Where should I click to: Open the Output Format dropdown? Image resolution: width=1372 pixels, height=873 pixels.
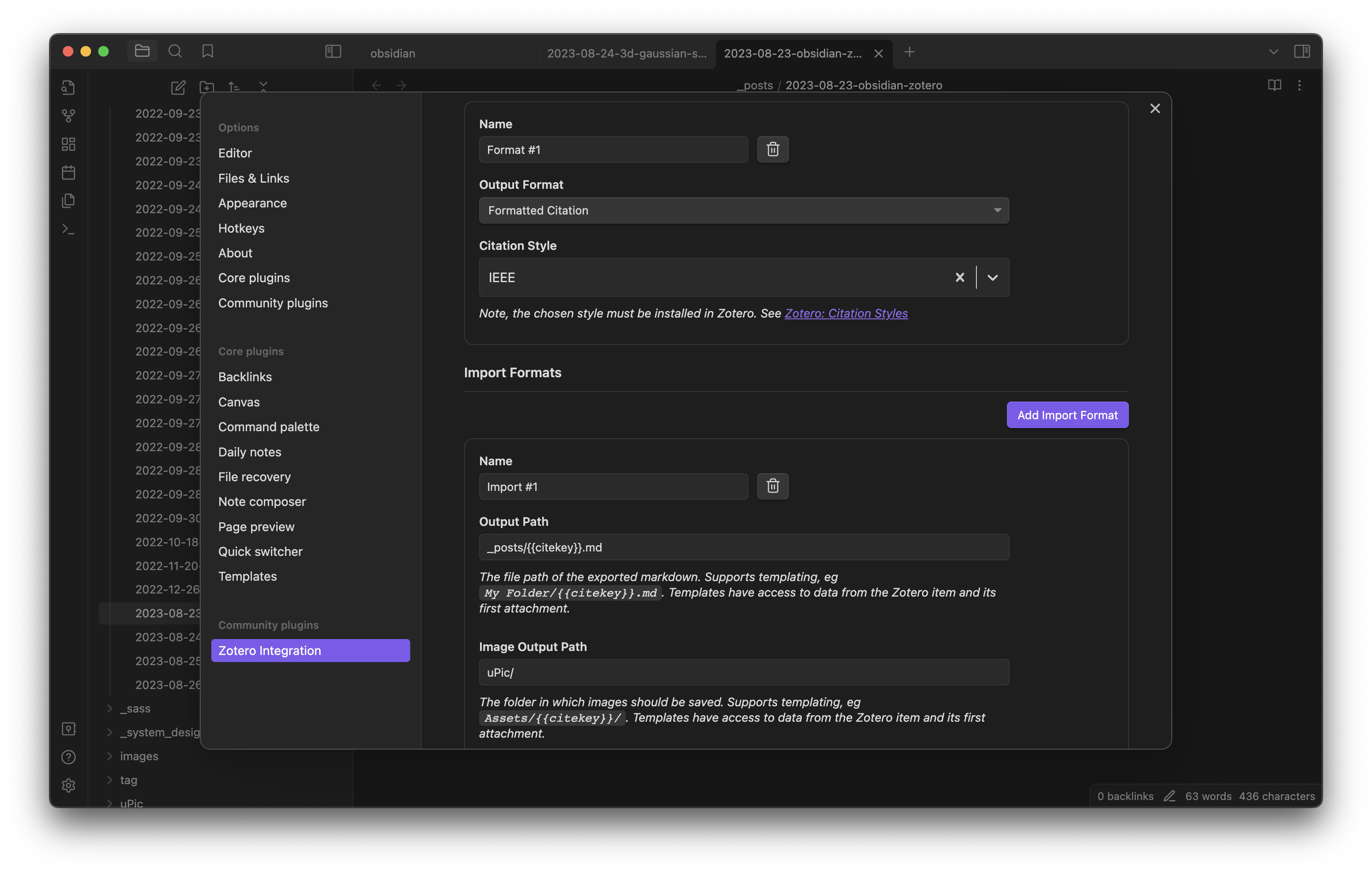[x=743, y=211]
